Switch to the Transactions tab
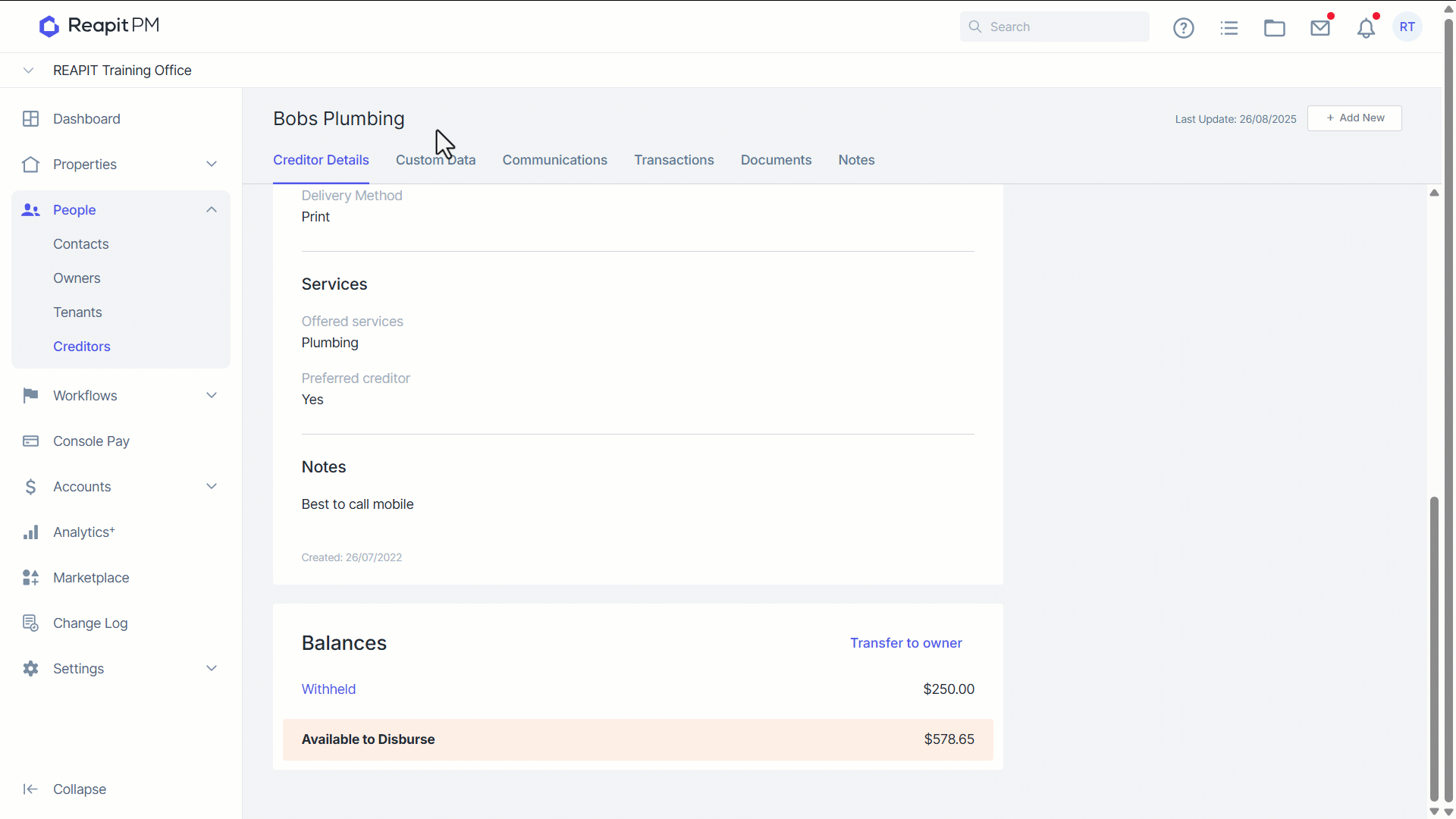The height and width of the screenshot is (819, 1456). click(674, 160)
